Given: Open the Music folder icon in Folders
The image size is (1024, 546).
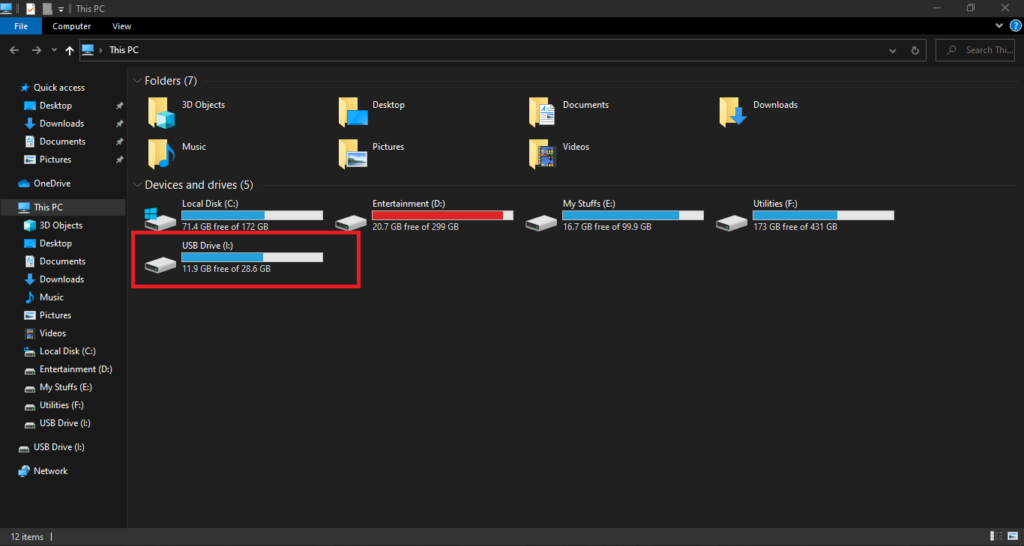Looking at the screenshot, I should [x=161, y=154].
